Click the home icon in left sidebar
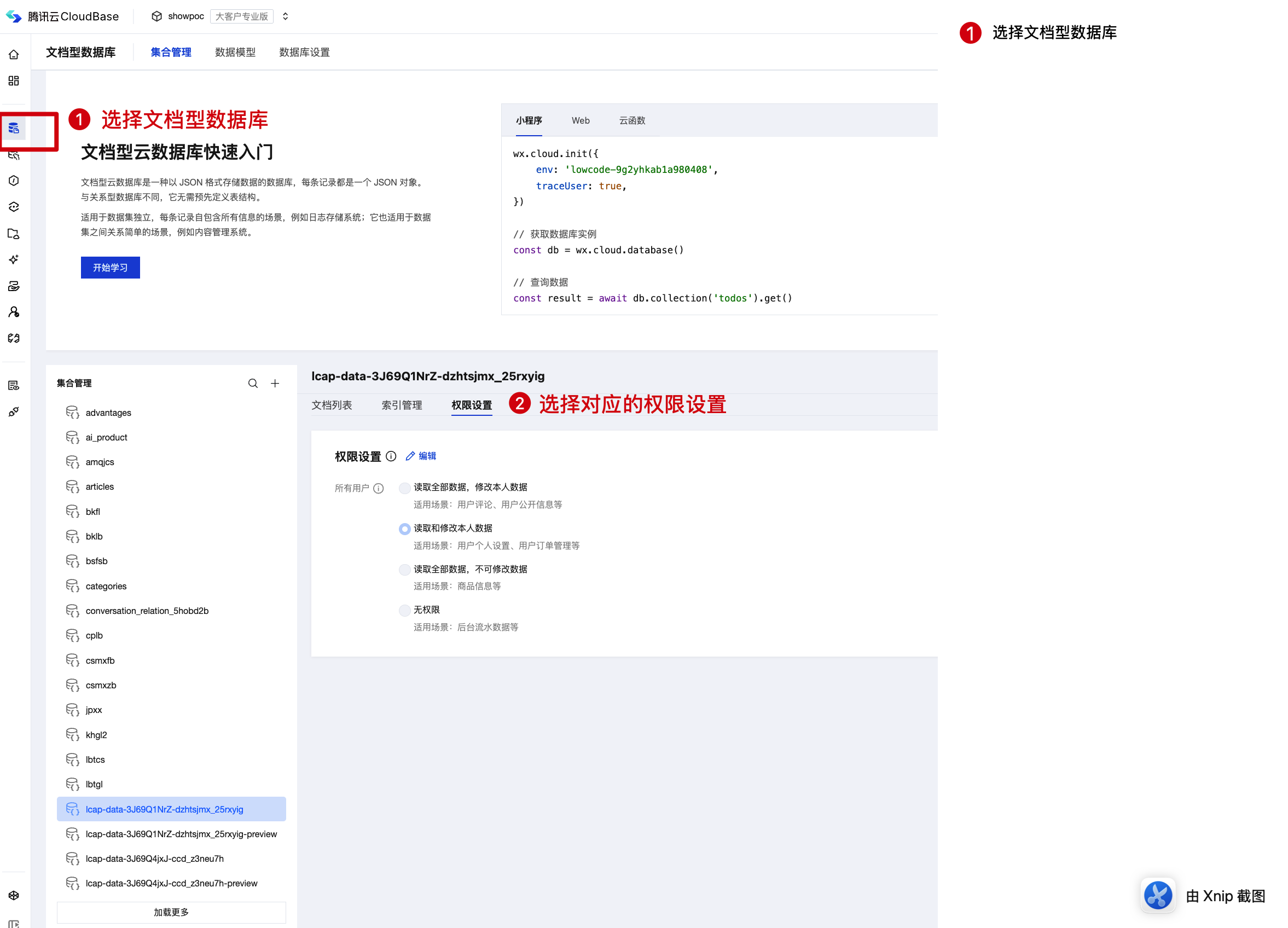1288x928 pixels. 14,55
